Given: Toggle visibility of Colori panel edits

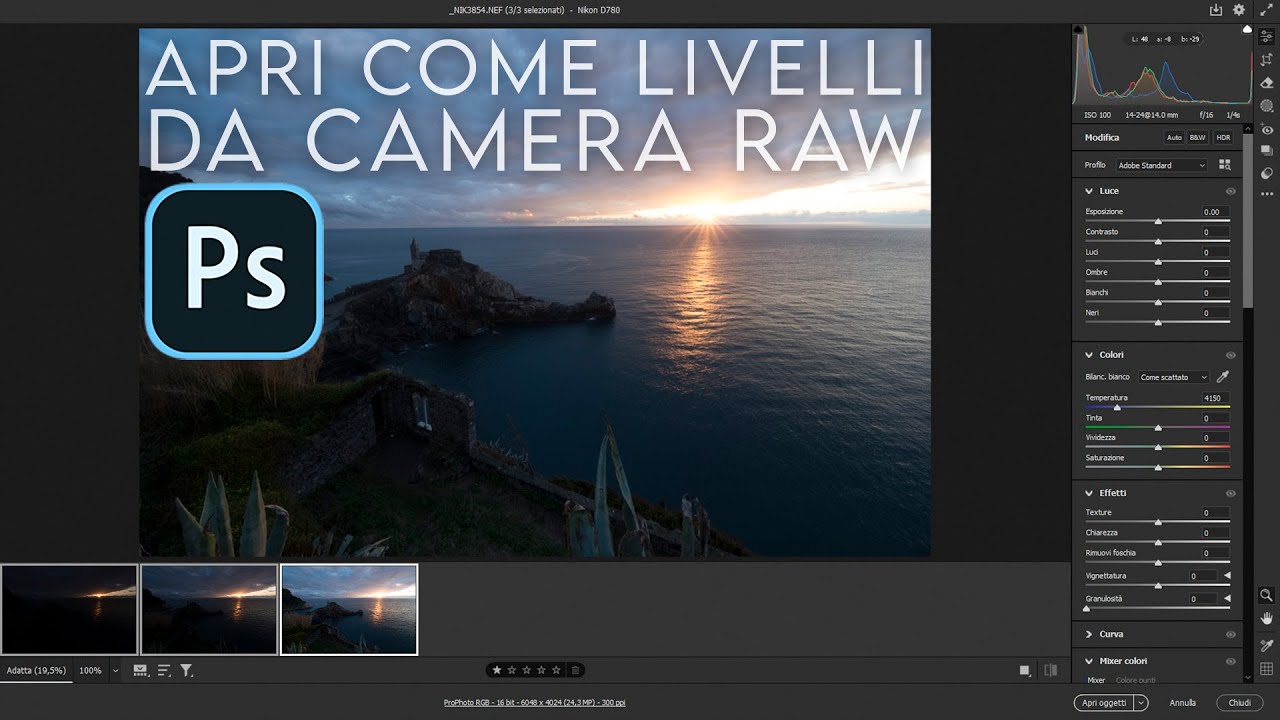Looking at the screenshot, I should coord(1231,355).
